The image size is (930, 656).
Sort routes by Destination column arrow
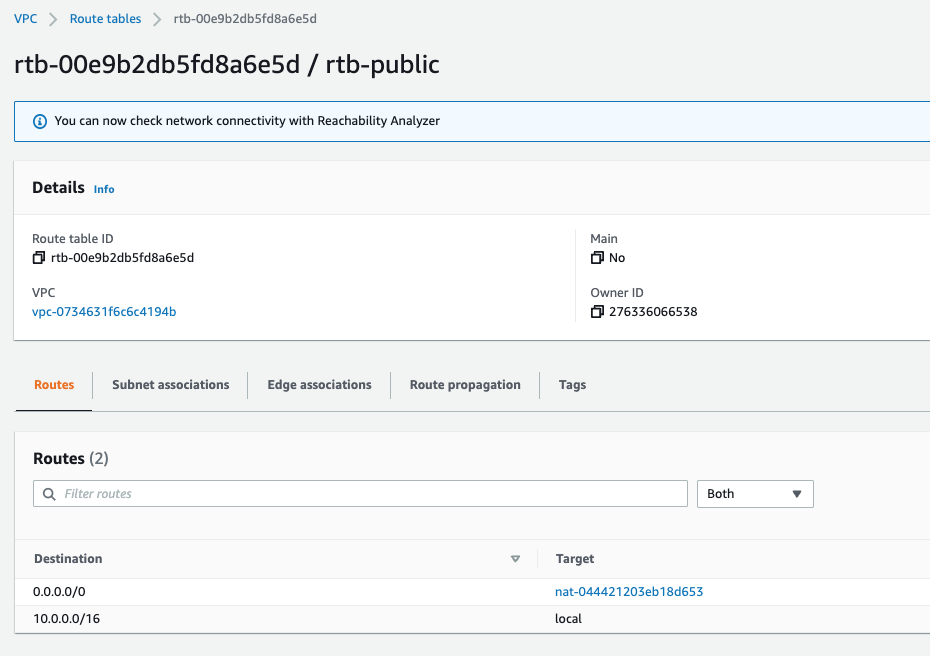(x=515, y=559)
